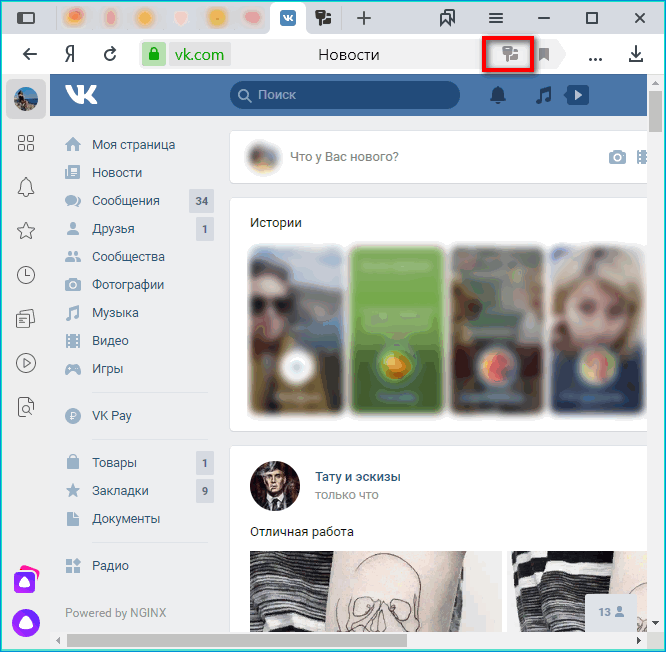Image resolution: width=666 pixels, height=652 pixels.
Task: Click the camera icon in the post box
Action: click(x=617, y=157)
